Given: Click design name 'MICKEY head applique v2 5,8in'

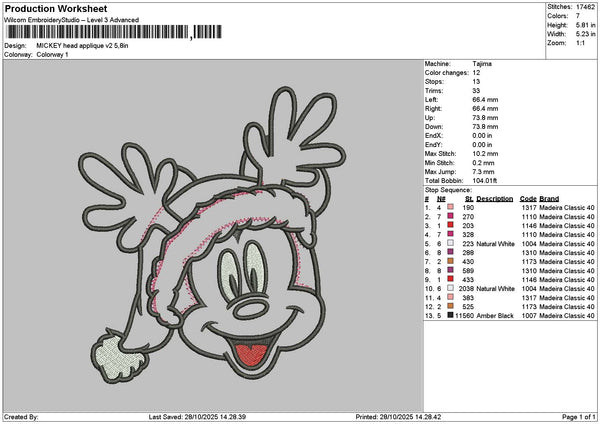Looking at the screenshot, I should click(x=82, y=46).
